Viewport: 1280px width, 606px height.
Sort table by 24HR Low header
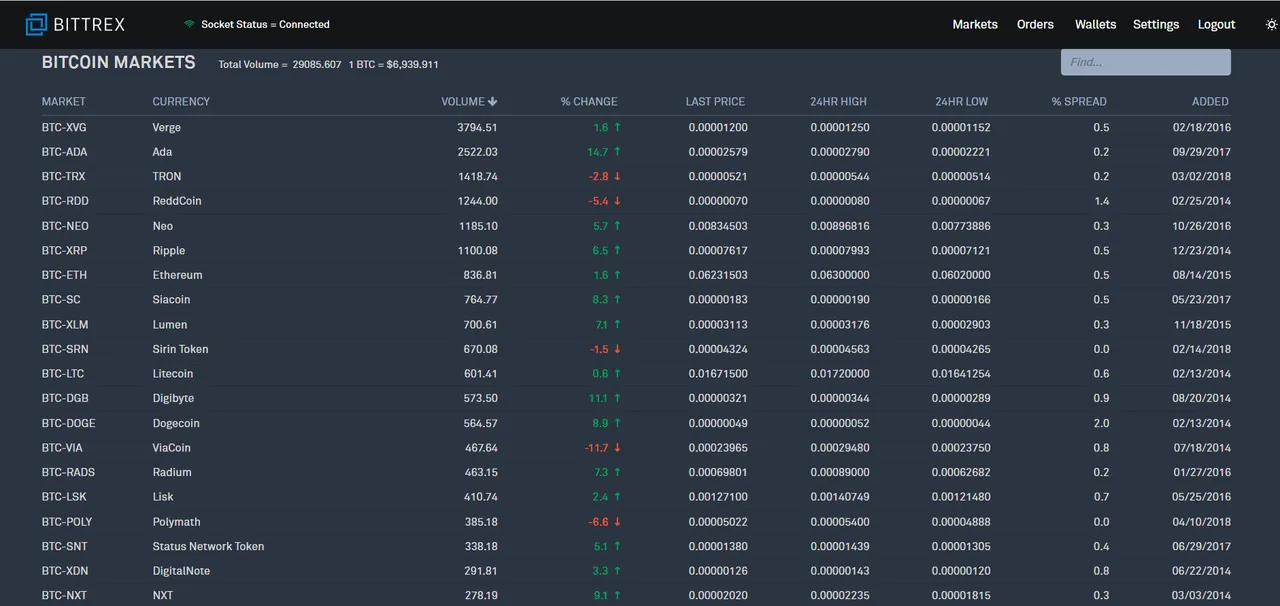tap(961, 101)
